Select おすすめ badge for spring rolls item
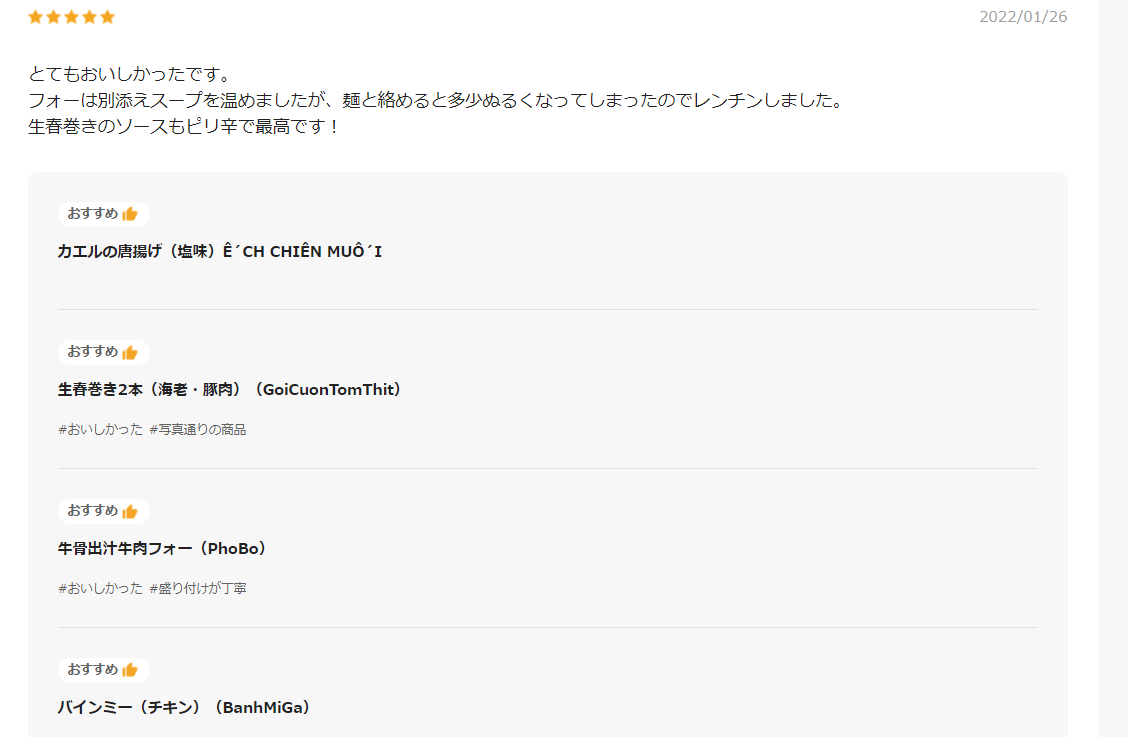Image resolution: width=1128 pixels, height=737 pixels. click(104, 352)
